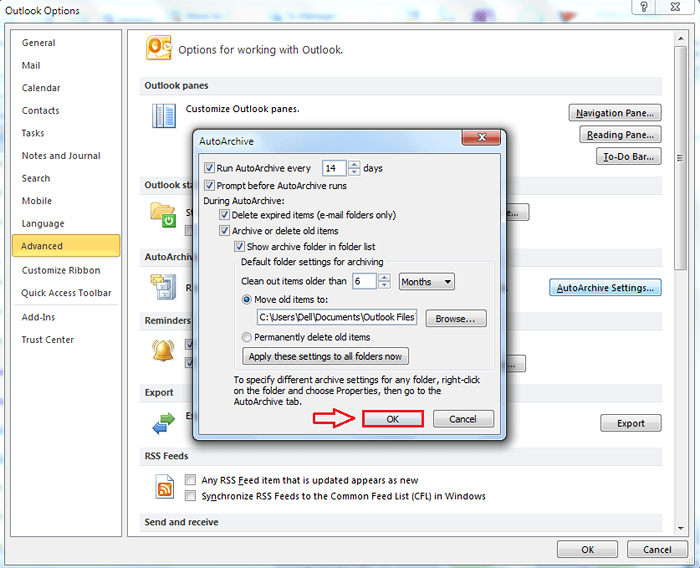Click the Outlook start folder icon
The height and width of the screenshot is (568, 700).
(163, 215)
